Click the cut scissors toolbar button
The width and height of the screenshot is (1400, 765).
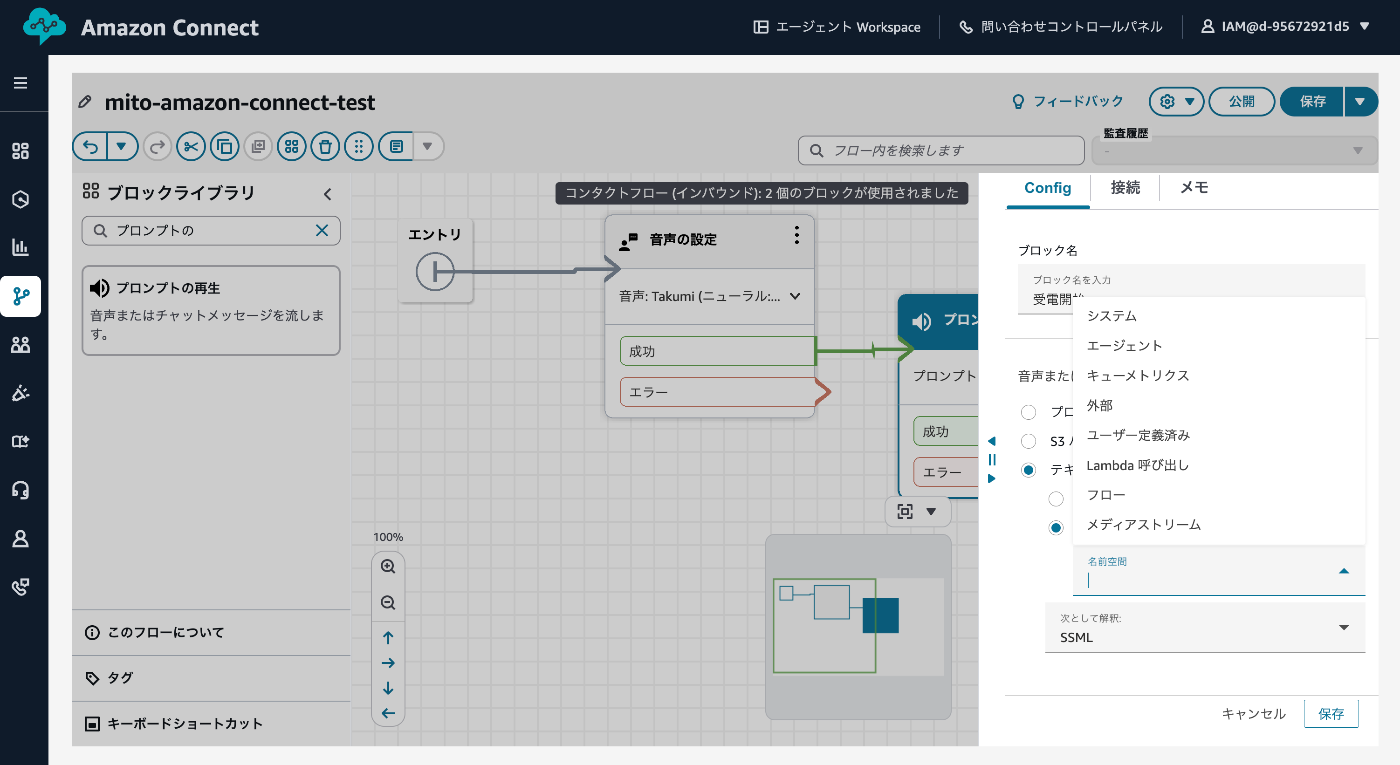click(x=191, y=147)
